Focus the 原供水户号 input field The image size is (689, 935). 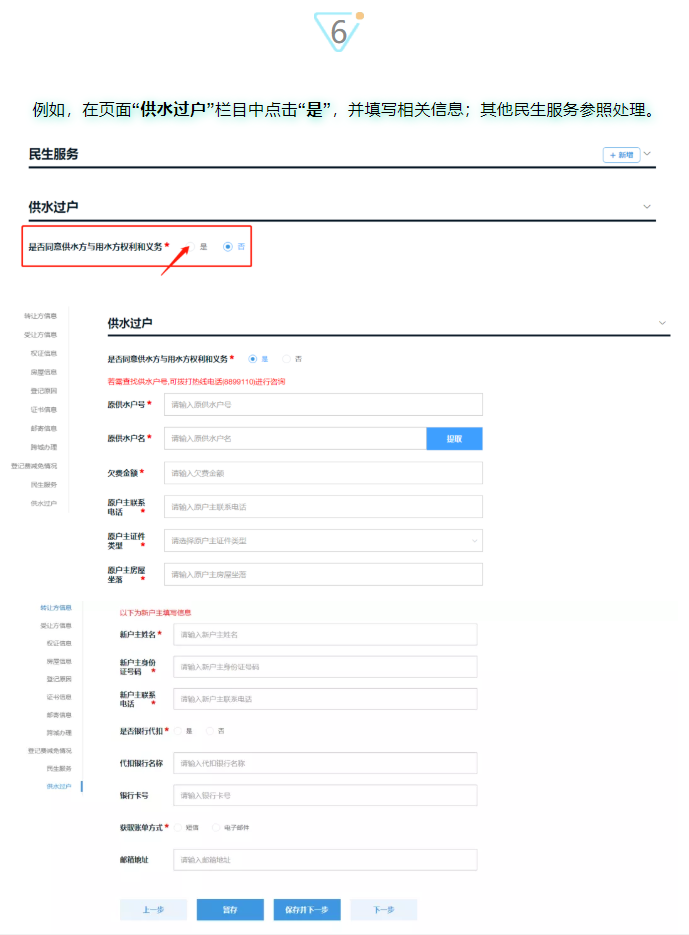point(323,404)
